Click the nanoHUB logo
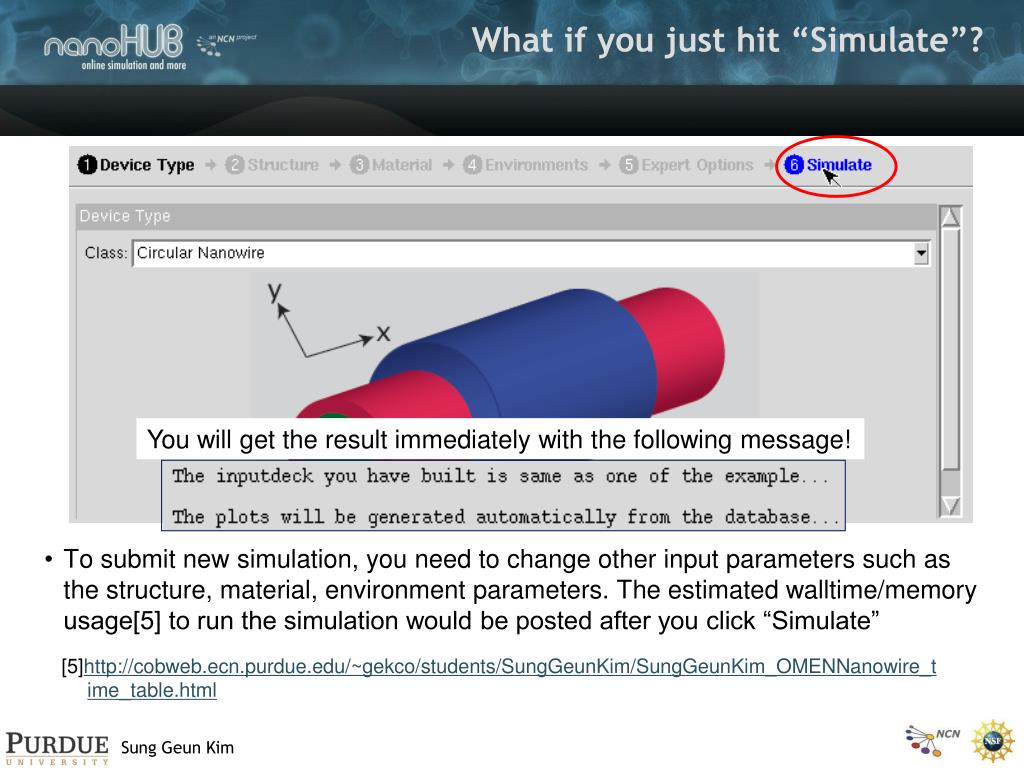The width and height of the screenshot is (1024, 768). (114, 46)
